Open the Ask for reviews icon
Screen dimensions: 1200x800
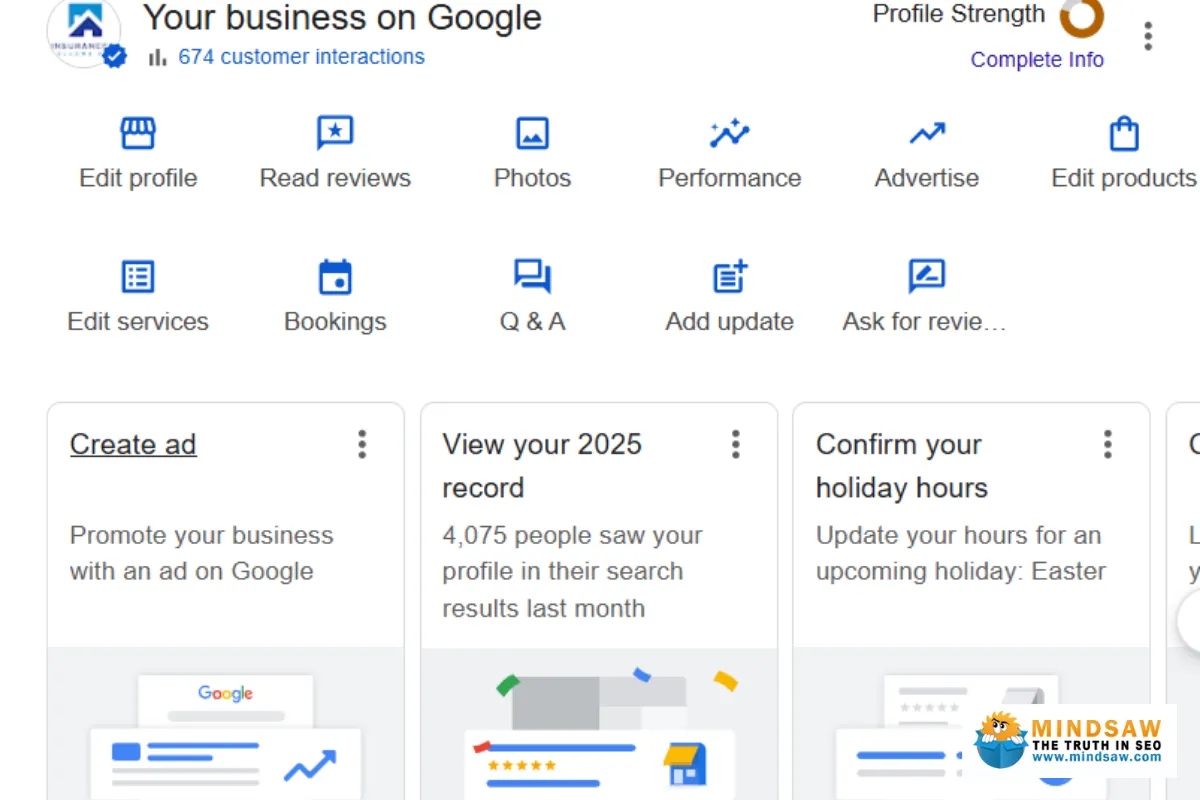tap(925, 276)
